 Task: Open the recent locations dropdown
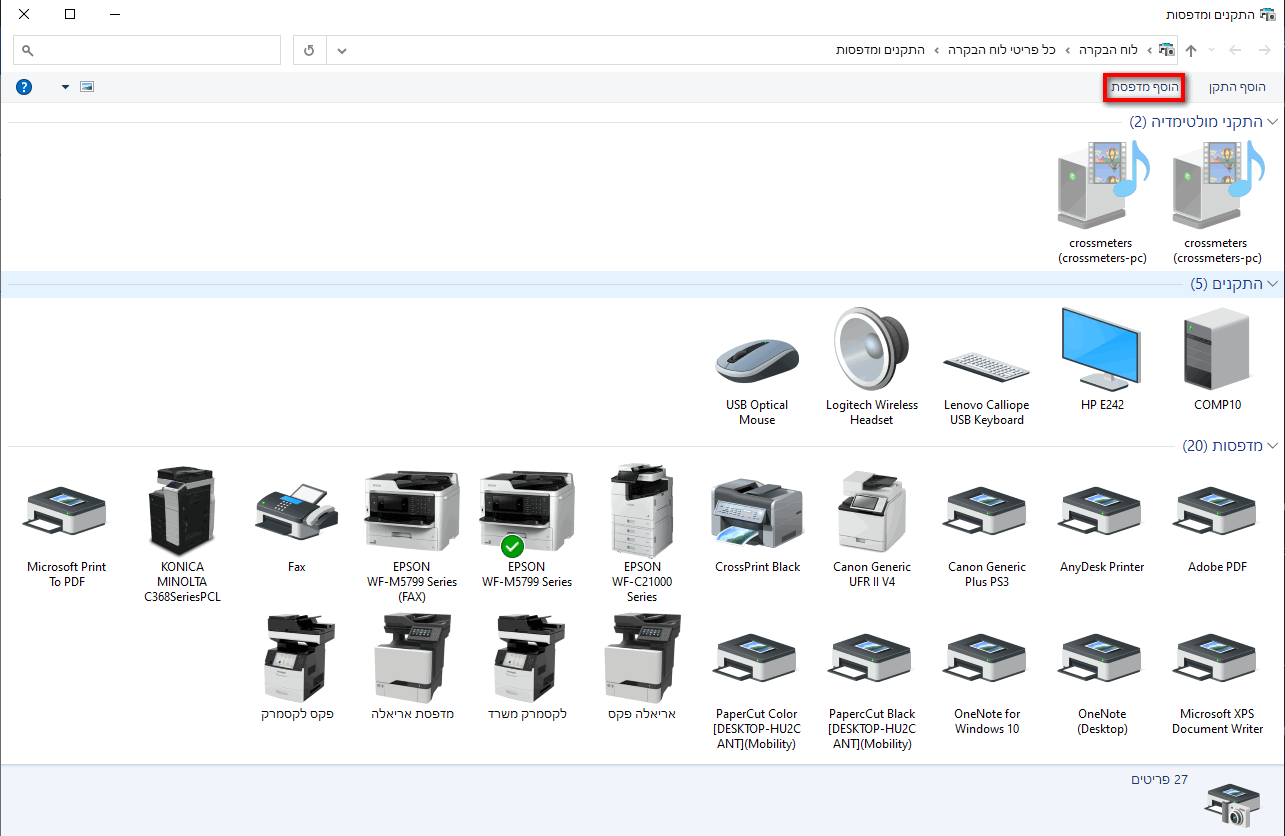(1212, 50)
